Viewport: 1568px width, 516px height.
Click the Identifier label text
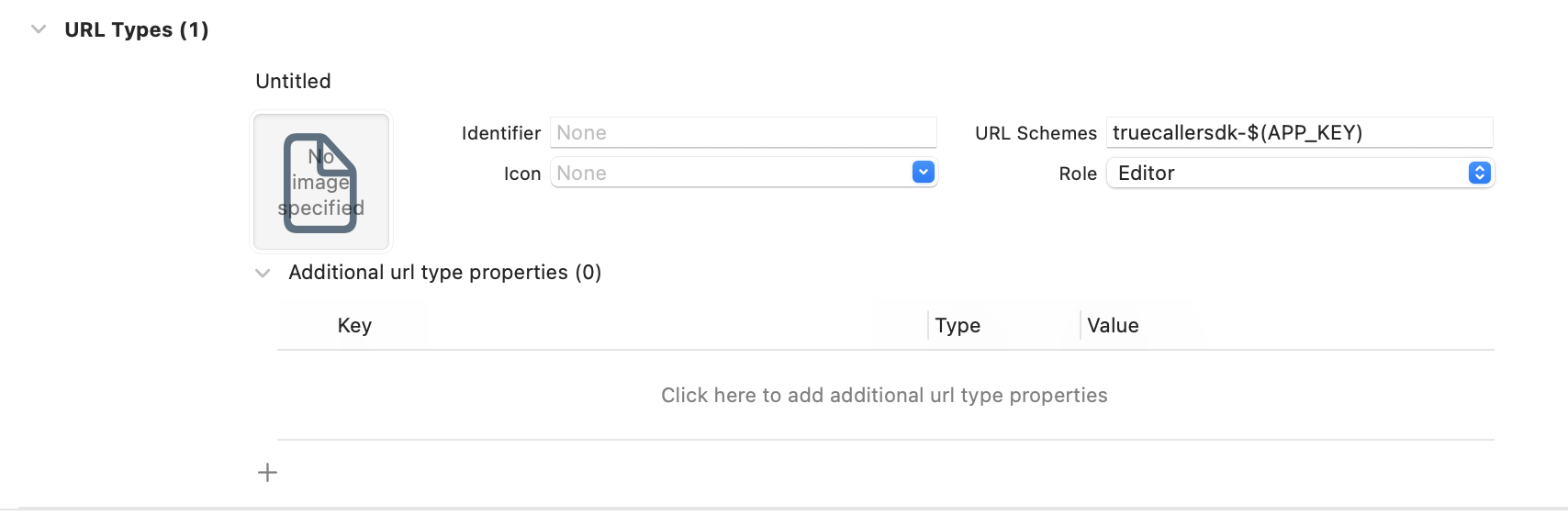[x=500, y=133]
